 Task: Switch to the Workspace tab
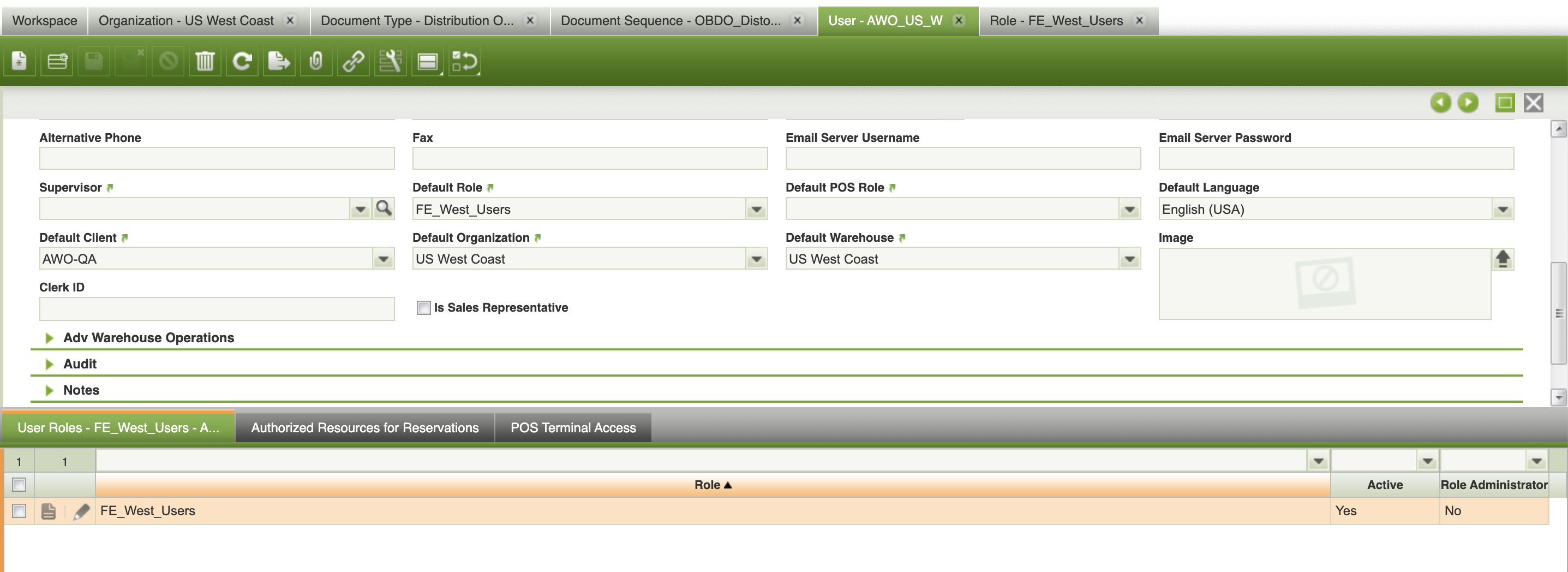point(44,21)
